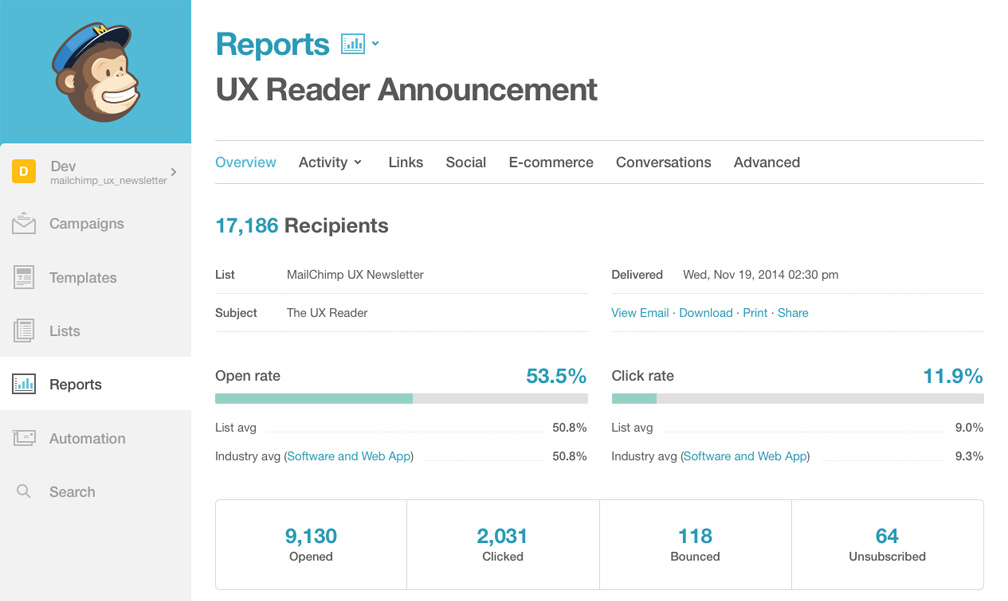Viewport: 1008px width, 601px height.
Task: Click the Templates layout icon
Action: coord(24,278)
